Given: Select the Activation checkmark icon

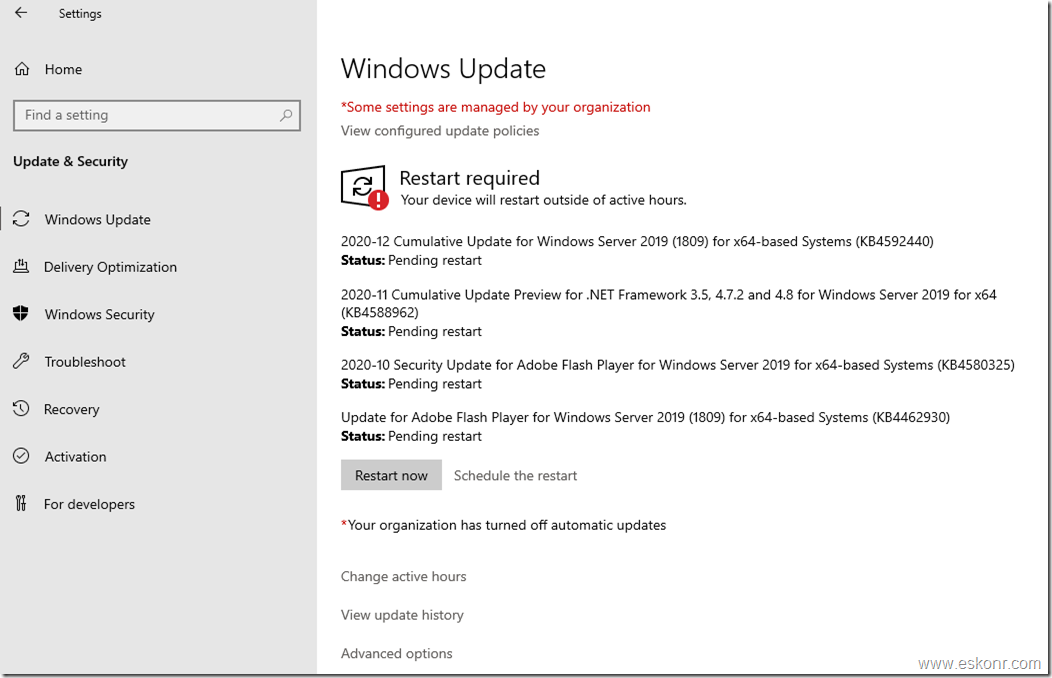Looking at the screenshot, I should [21, 456].
